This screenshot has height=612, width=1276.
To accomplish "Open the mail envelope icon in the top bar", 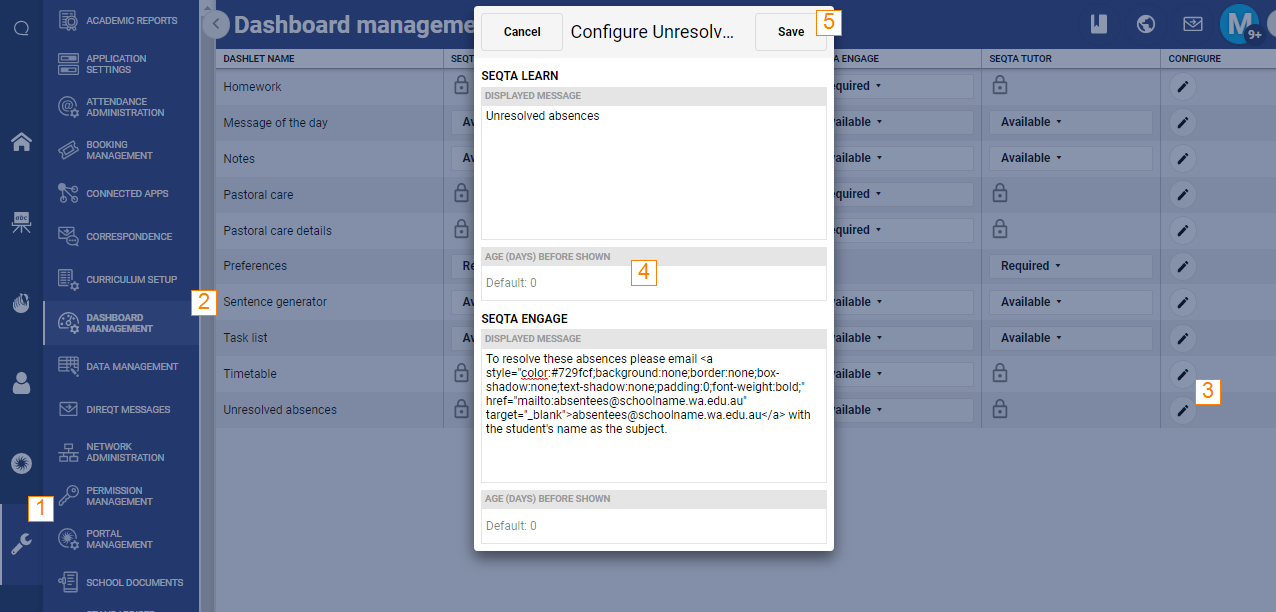I will [x=1194, y=23].
